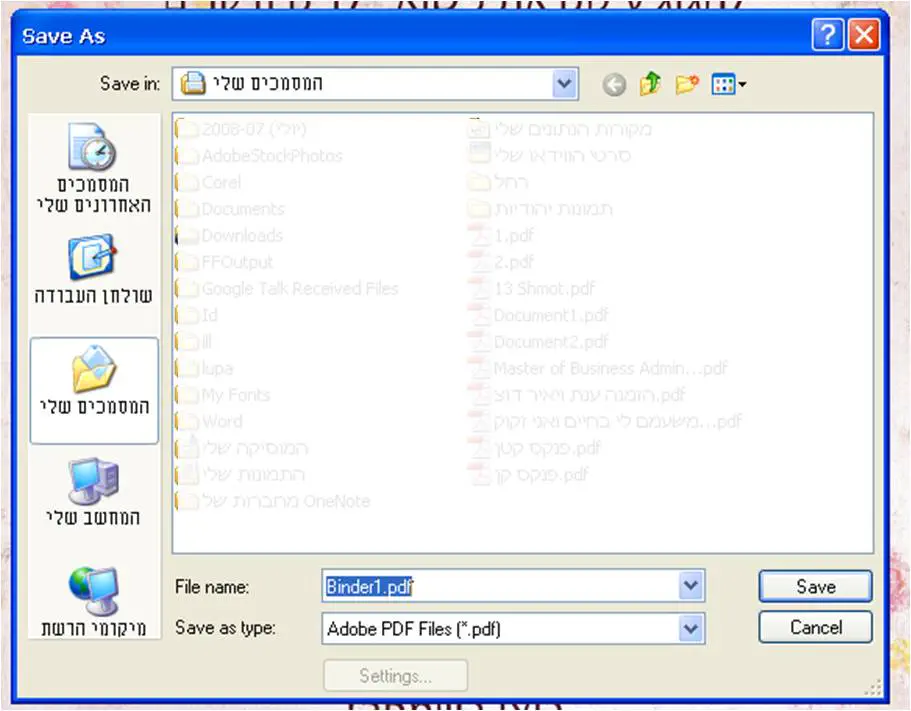Open My Network Places in sidebar
Screen dimensions: 911x711
click(94, 600)
